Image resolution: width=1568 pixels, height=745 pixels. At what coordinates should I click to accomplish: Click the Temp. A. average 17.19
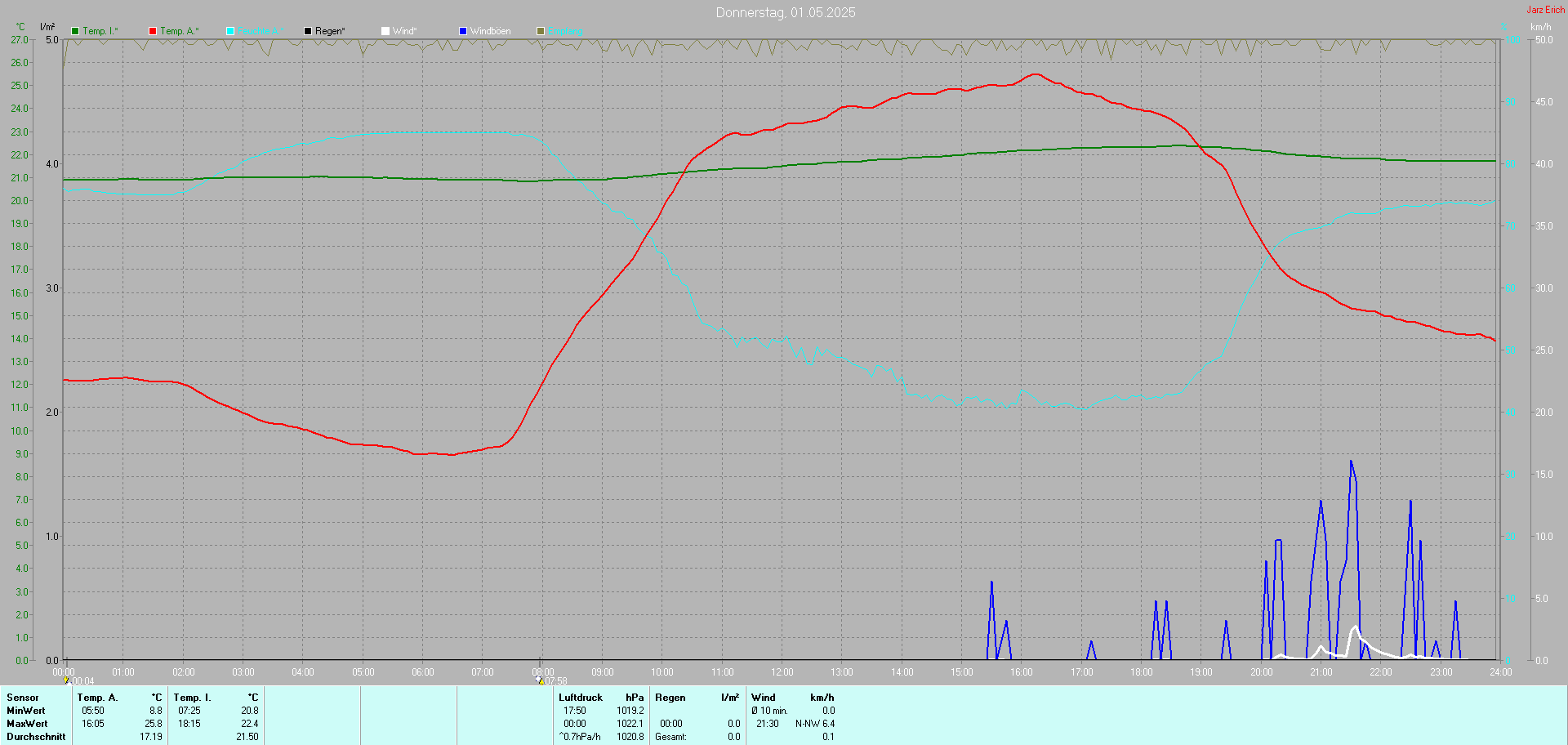pos(151,737)
